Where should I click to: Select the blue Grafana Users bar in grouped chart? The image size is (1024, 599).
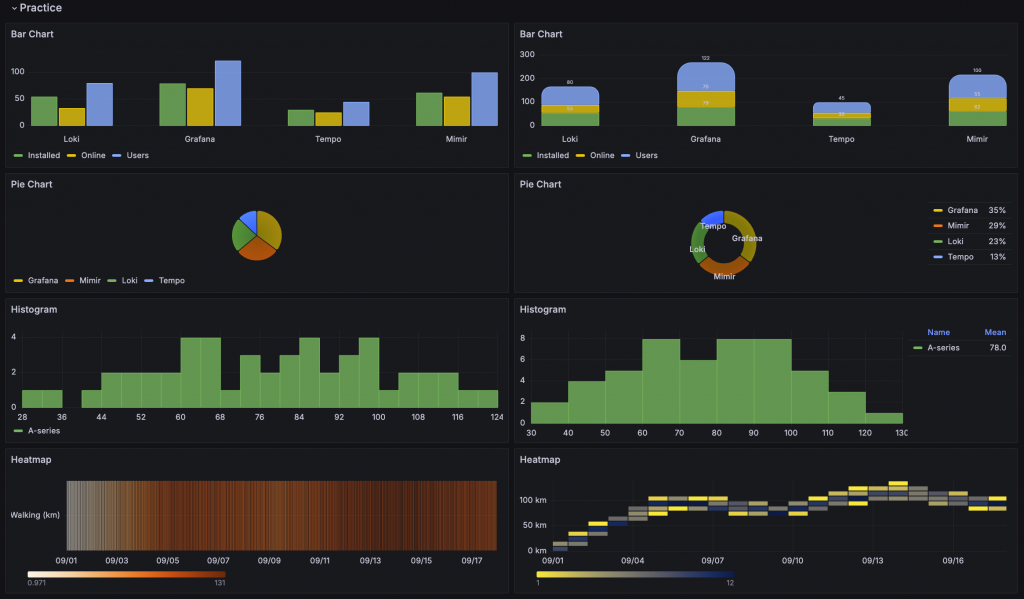[228, 93]
